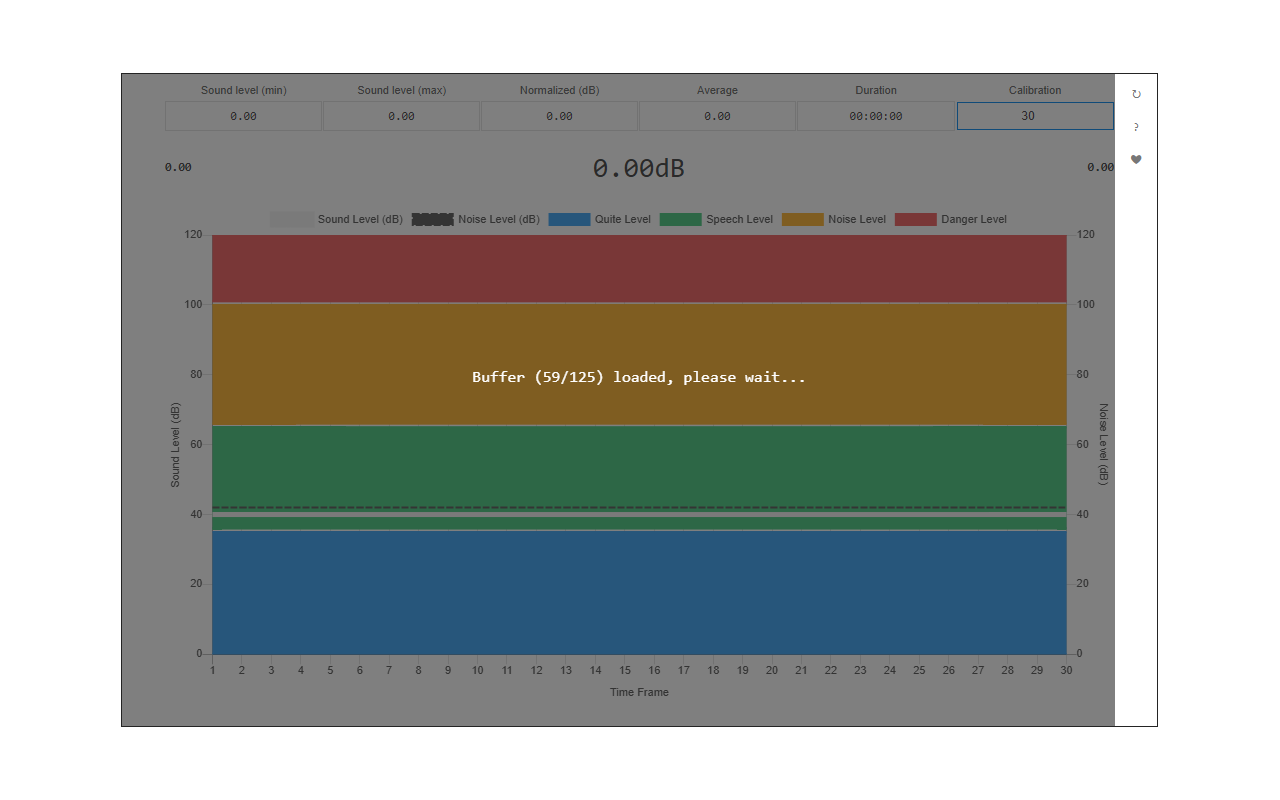Click the Sound level (min) value field

(x=243, y=116)
